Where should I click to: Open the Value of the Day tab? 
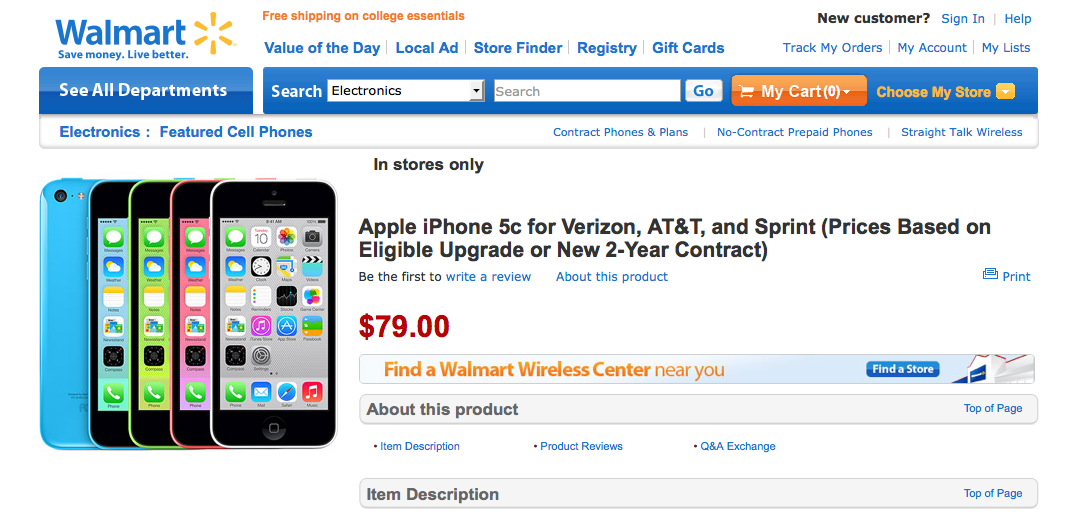(x=322, y=48)
